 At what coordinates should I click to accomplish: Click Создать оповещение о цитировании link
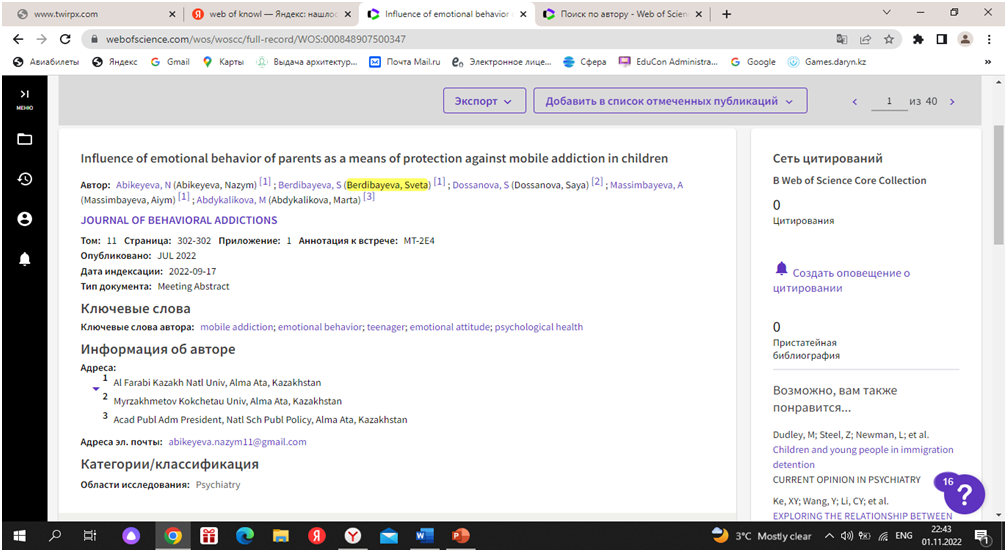pos(841,280)
